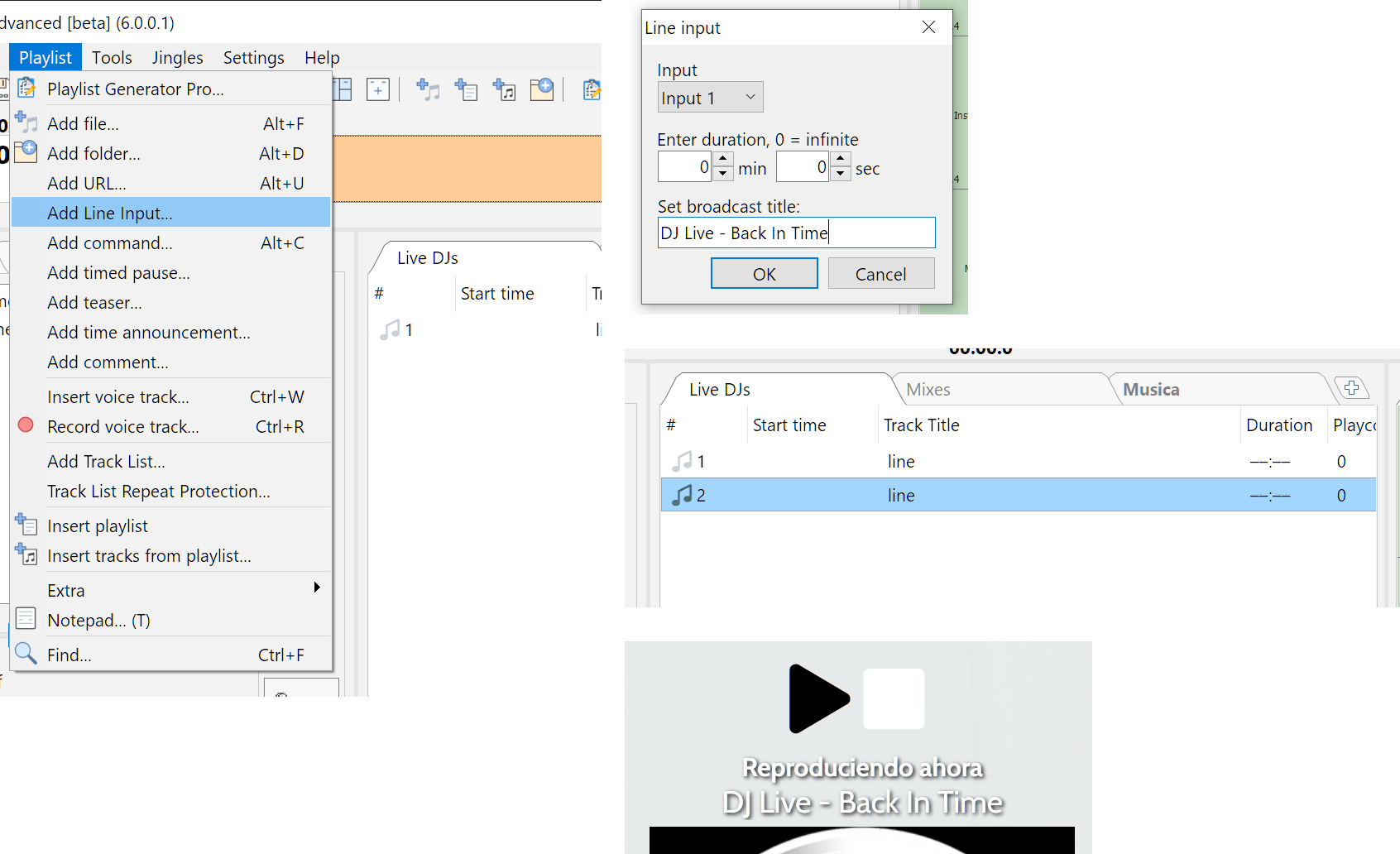This screenshot has height=854, width=1400.
Task: Open the Input 1 dropdown
Action: (x=710, y=98)
